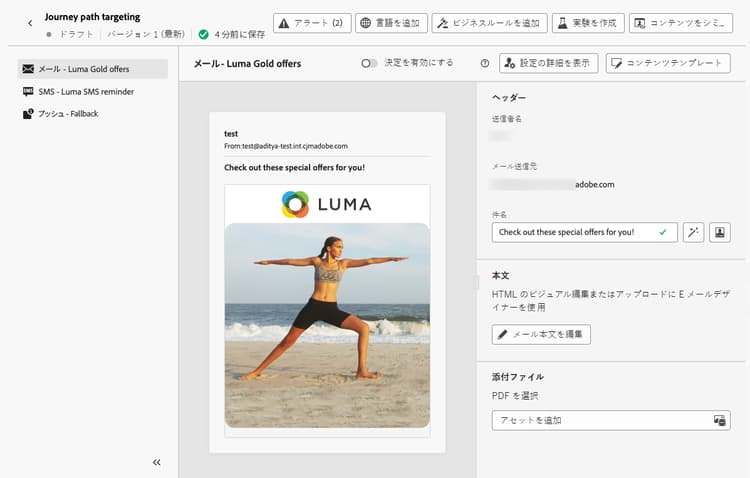Click the ドラフト draft status label
Viewport: 750px width, 478px height.
pos(76,34)
